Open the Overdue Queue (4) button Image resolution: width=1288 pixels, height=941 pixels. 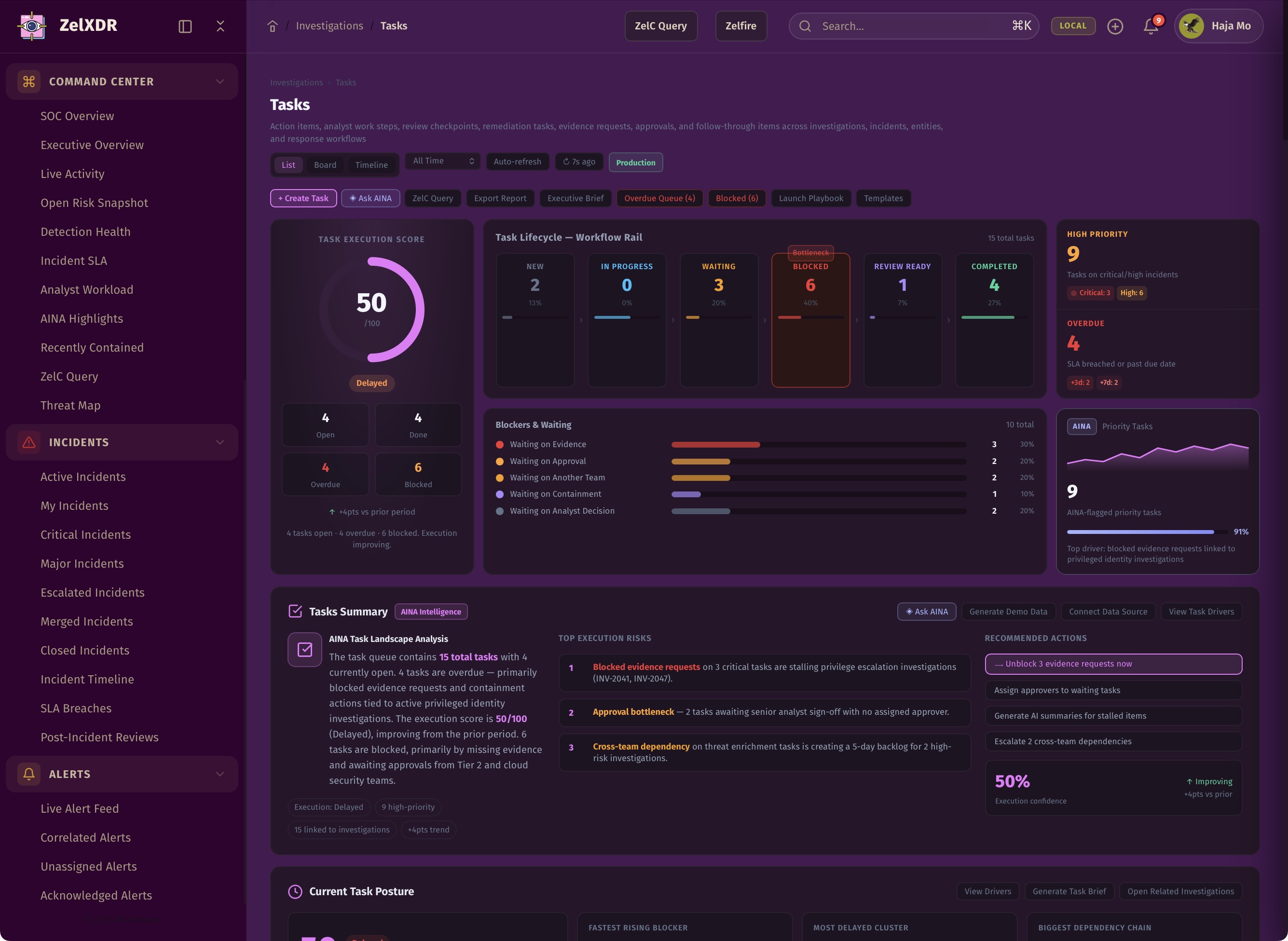coord(659,198)
